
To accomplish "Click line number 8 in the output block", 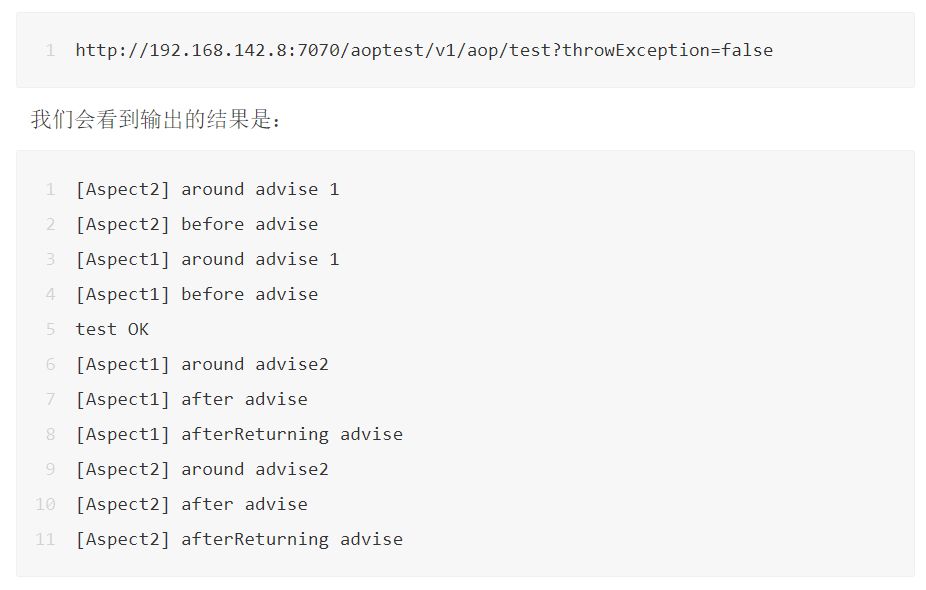I will 50,434.
